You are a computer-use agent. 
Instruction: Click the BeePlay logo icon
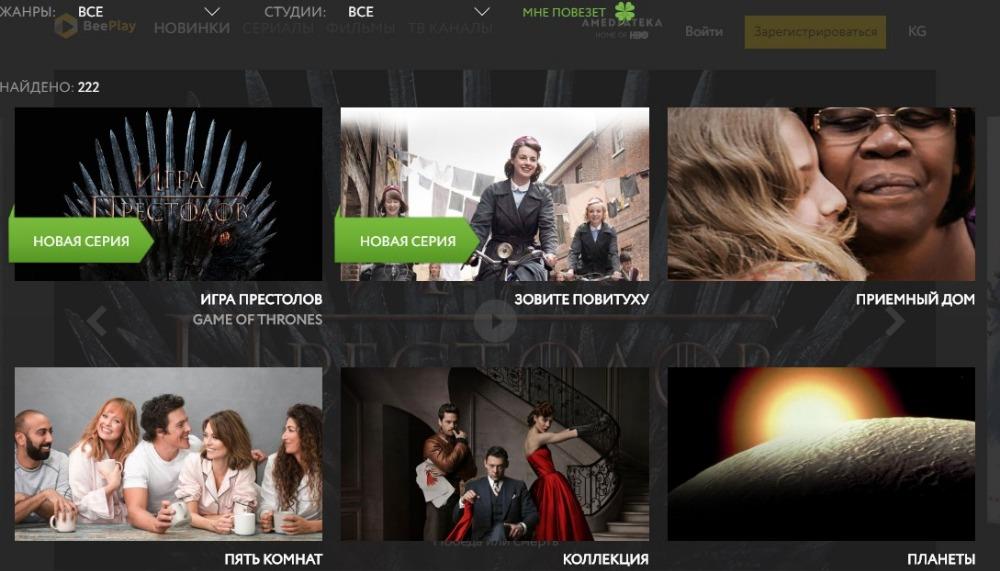pyautogui.click(x=65, y=26)
